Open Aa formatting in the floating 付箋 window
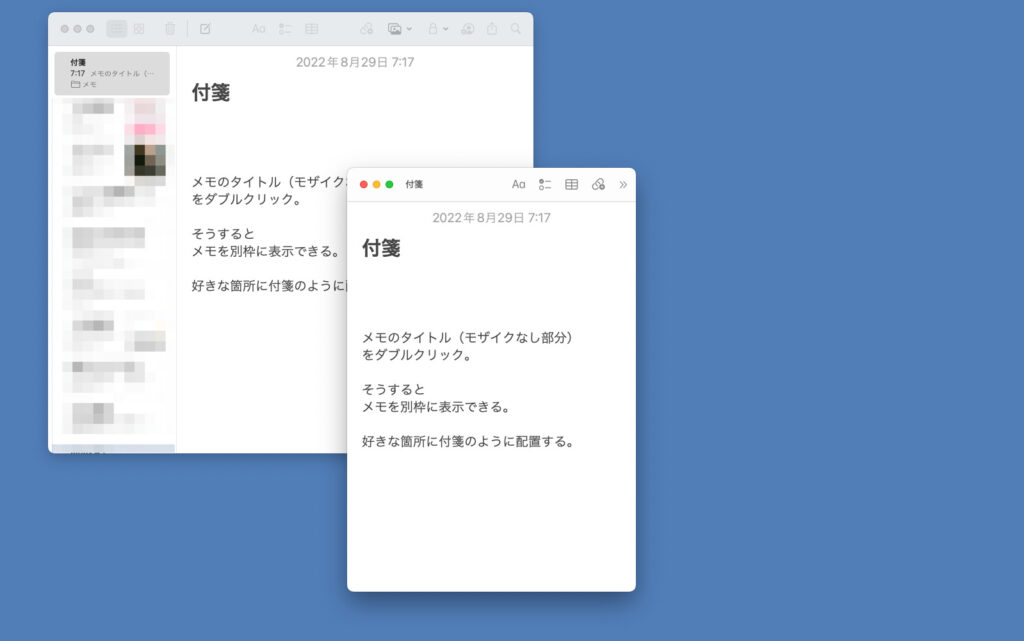Viewport: 1024px width, 641px height. click(519, 184)
